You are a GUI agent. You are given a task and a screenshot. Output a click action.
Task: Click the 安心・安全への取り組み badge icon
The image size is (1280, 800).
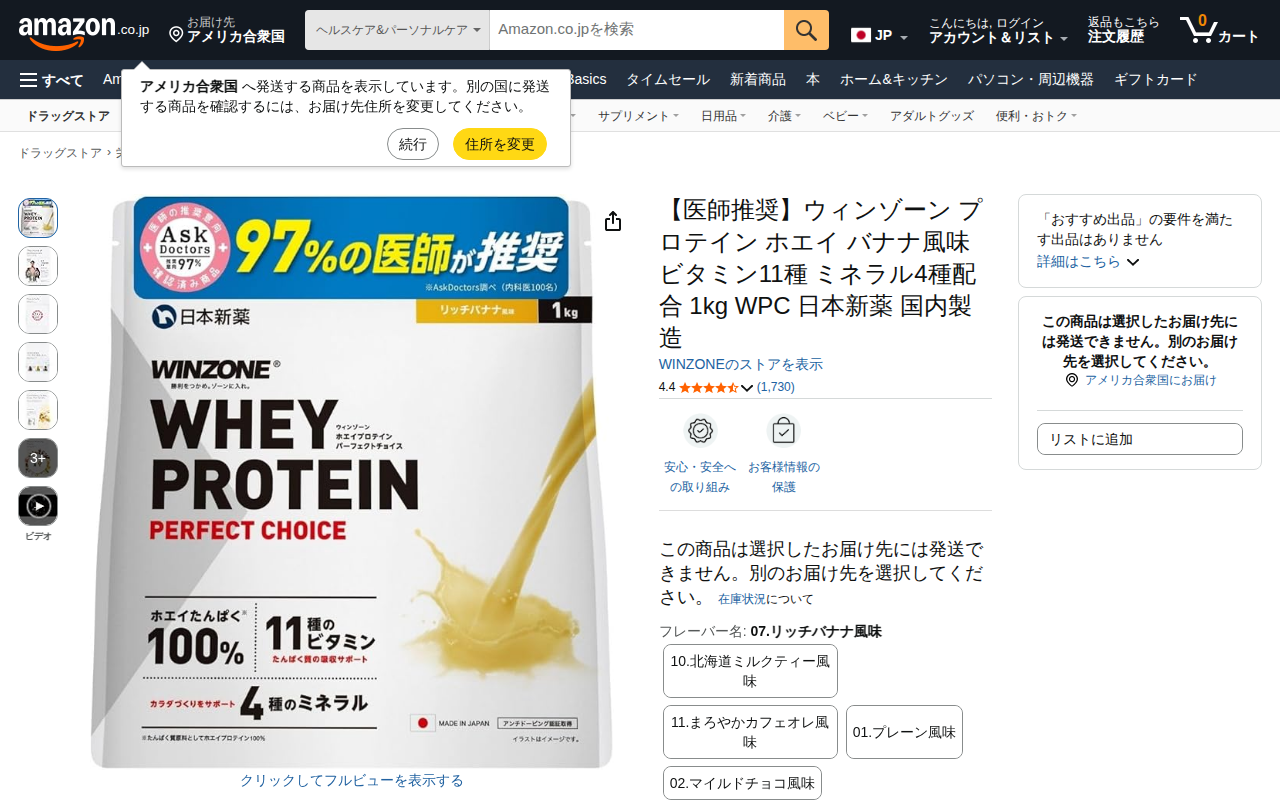point(700,431)
